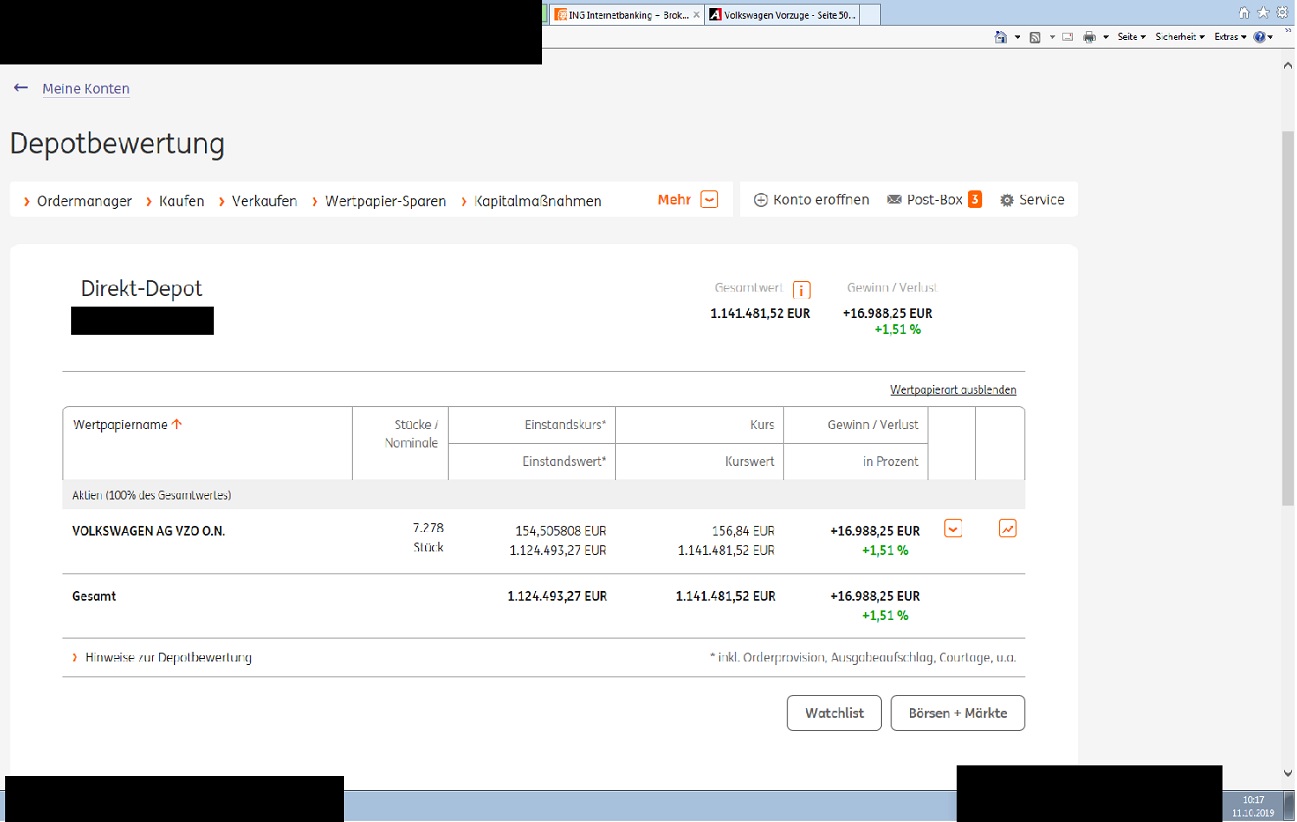This screenshot has height=822, width=1297.
Task: Click the scrollbar up arrow
Action: click(1287, 64)
